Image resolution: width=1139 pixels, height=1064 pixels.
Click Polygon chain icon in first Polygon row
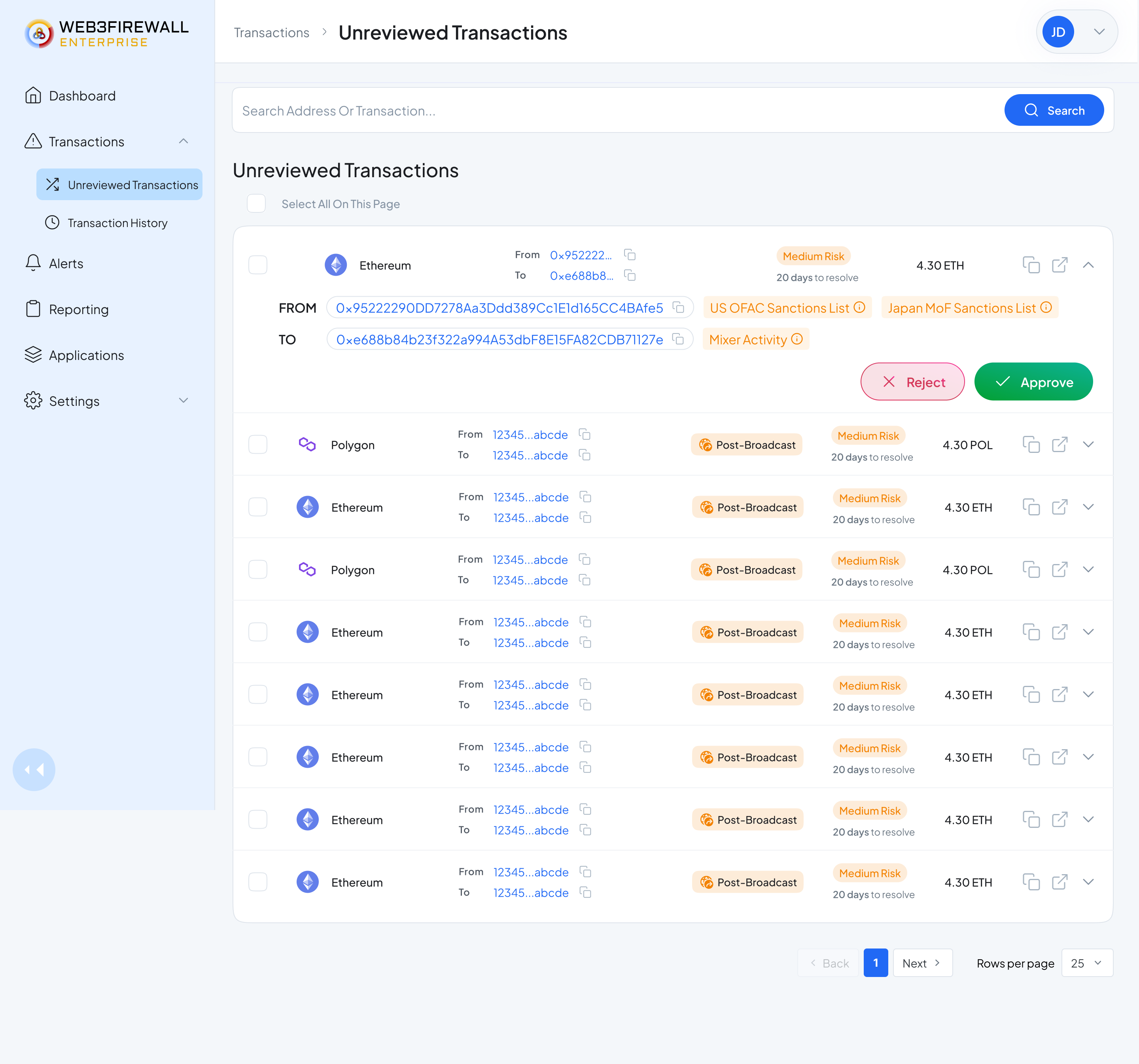[x=307, y=445]
